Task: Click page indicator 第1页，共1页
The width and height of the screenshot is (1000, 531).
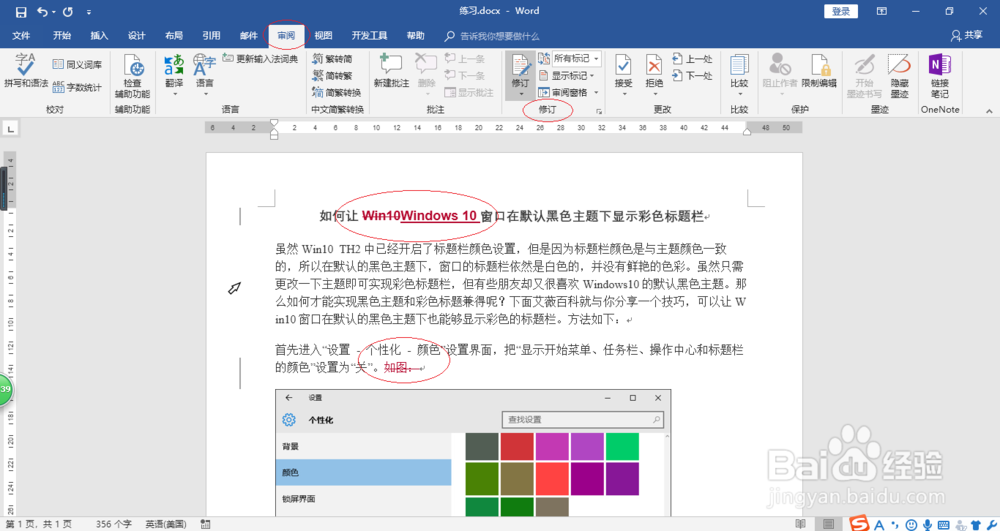Action: tap(38, 524)
